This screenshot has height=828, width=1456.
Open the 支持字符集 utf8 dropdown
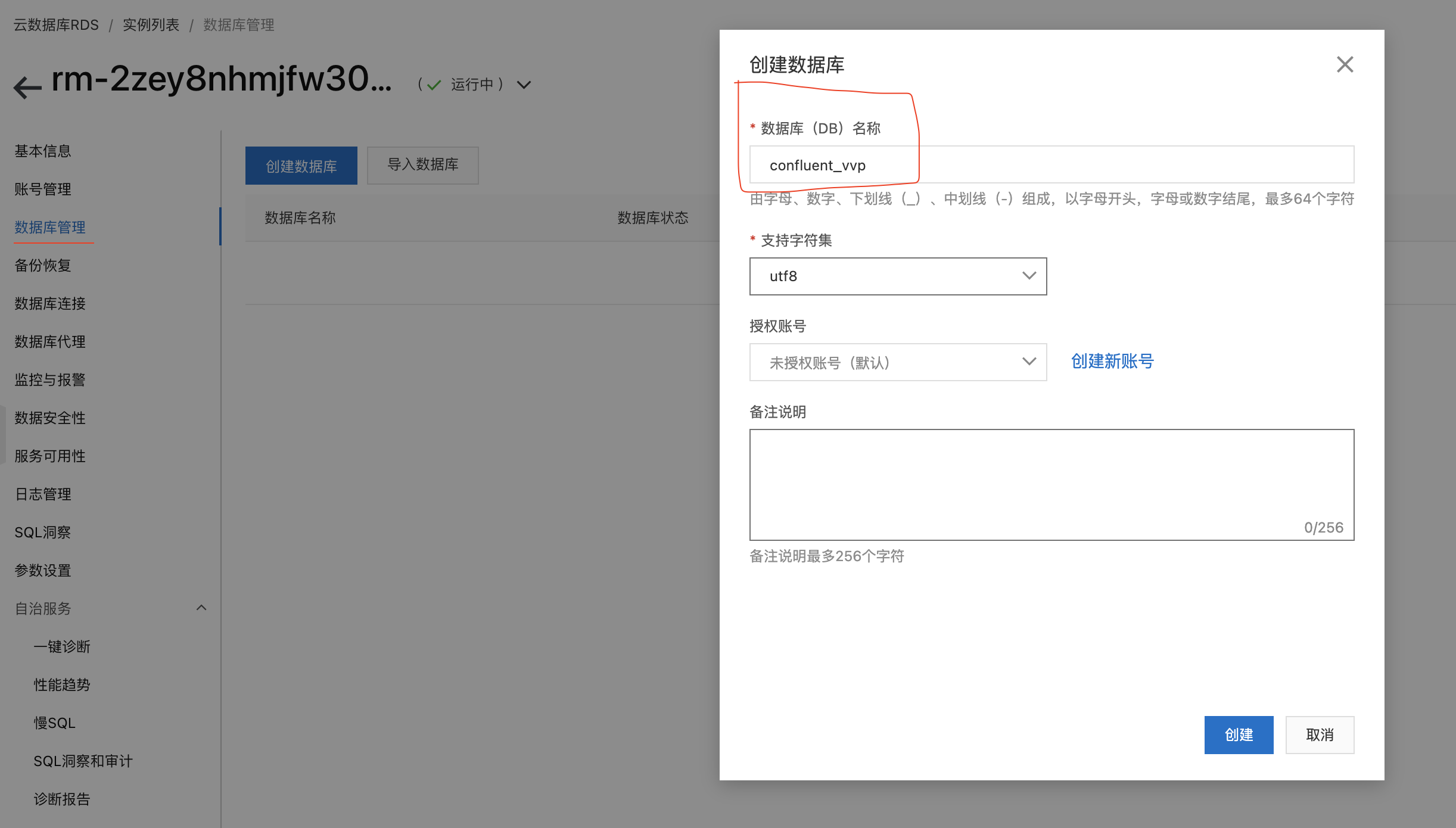pos(898,276)
